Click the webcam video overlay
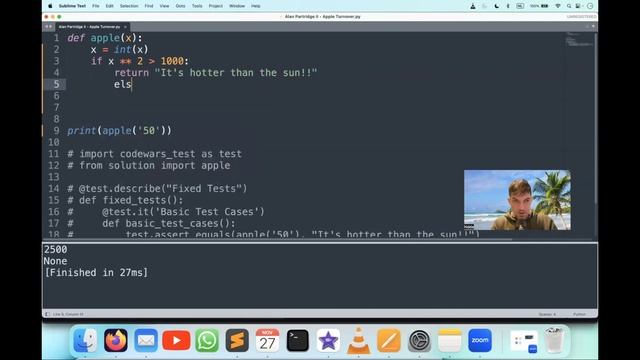This screenshot has width=640, height=360. (517, 200)
